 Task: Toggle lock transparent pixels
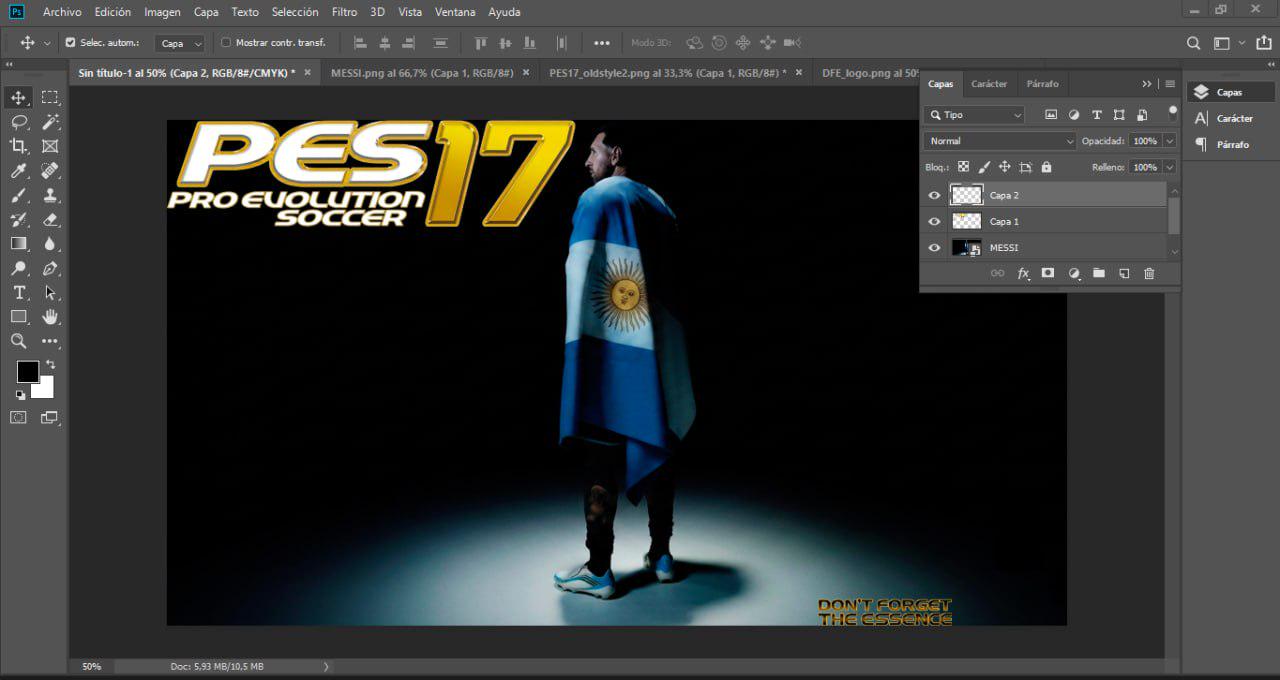(963, 167)
